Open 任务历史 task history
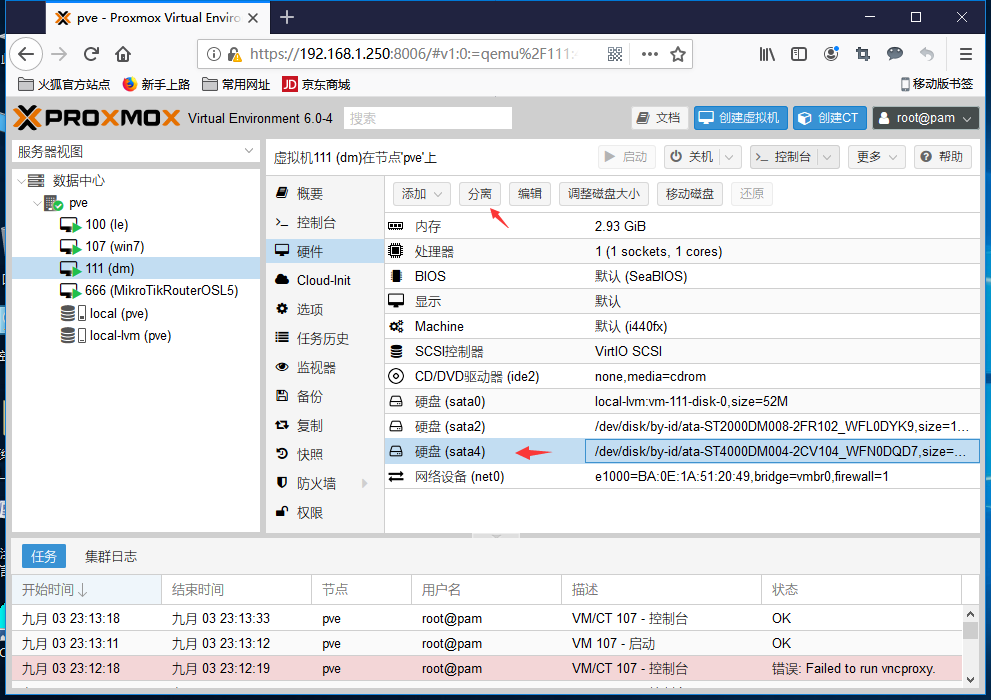 pos(325,339)
